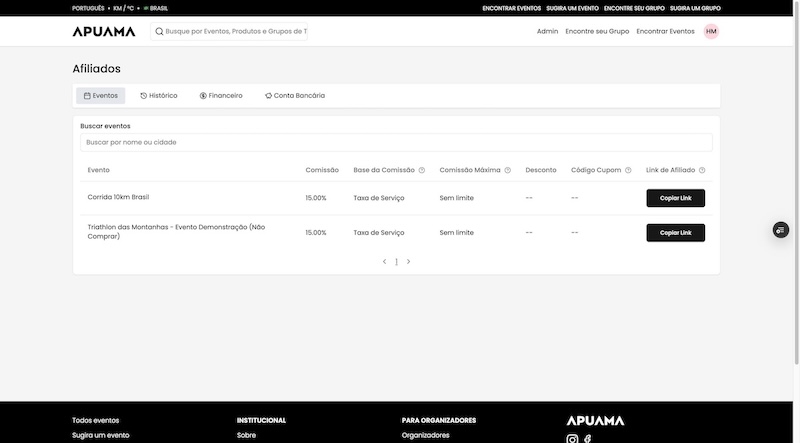800x443 pixels.
Task: Focus the header search field
Action: pyautogui.click(x=229, y=32)
